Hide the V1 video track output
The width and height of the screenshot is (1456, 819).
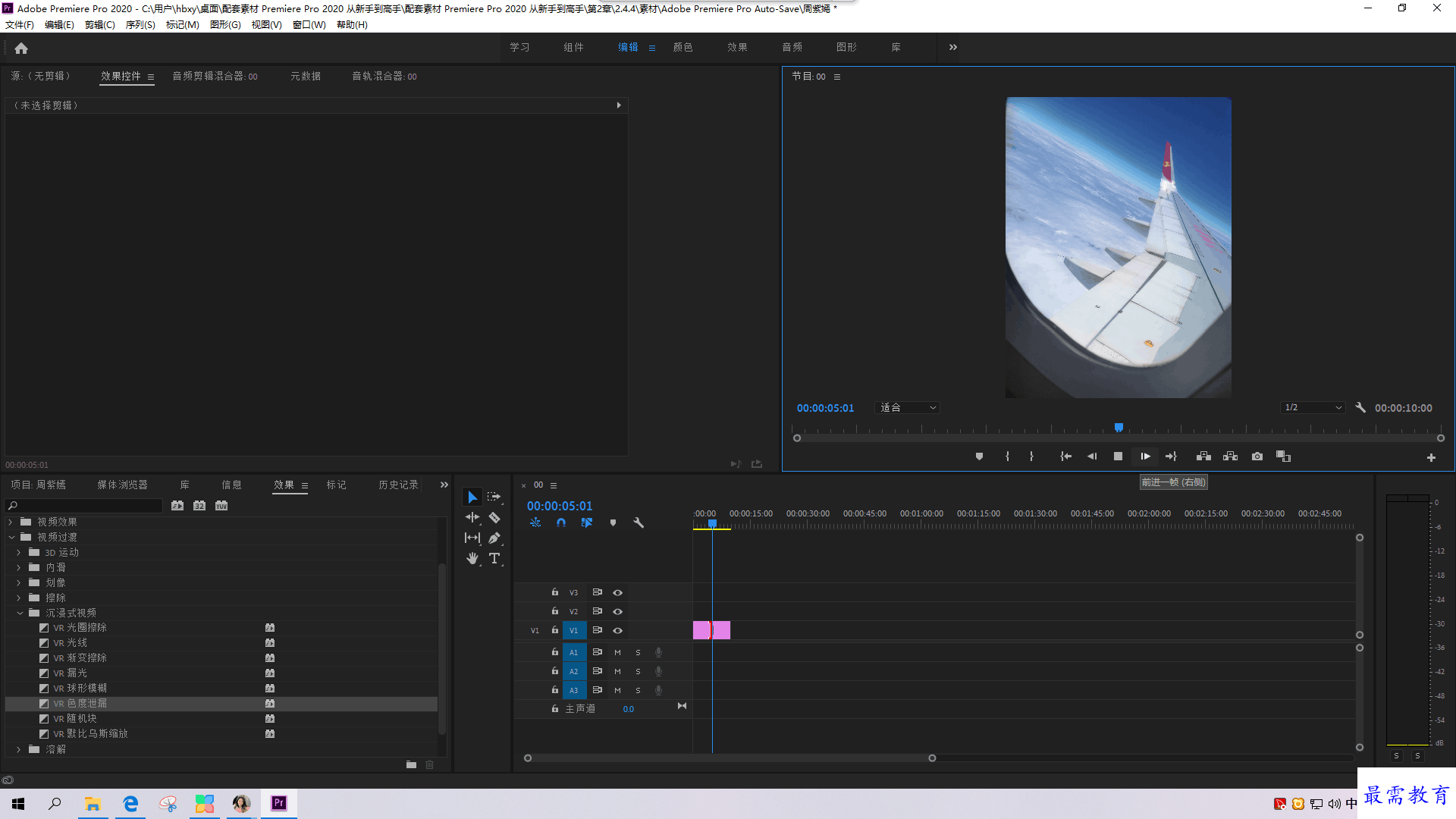[618, 630]
